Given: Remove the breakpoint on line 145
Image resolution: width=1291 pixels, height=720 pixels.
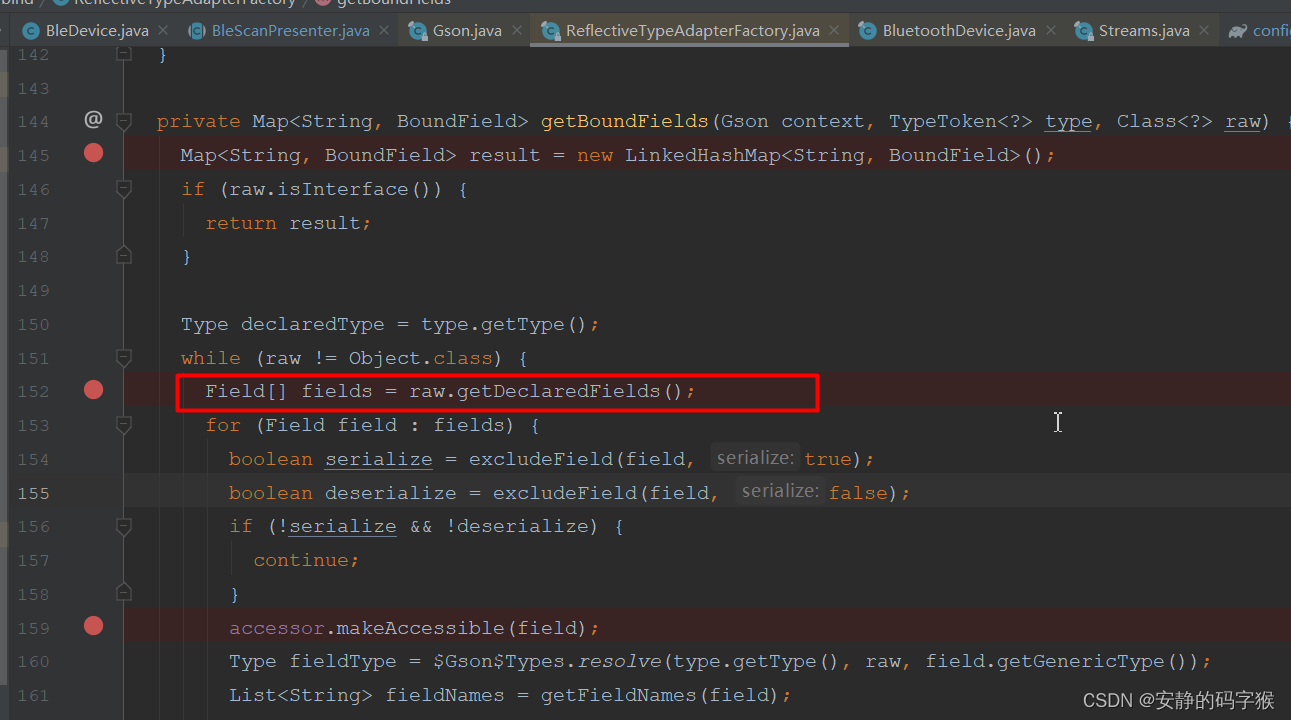Looking at the screenshot, I should pos(93,154).
